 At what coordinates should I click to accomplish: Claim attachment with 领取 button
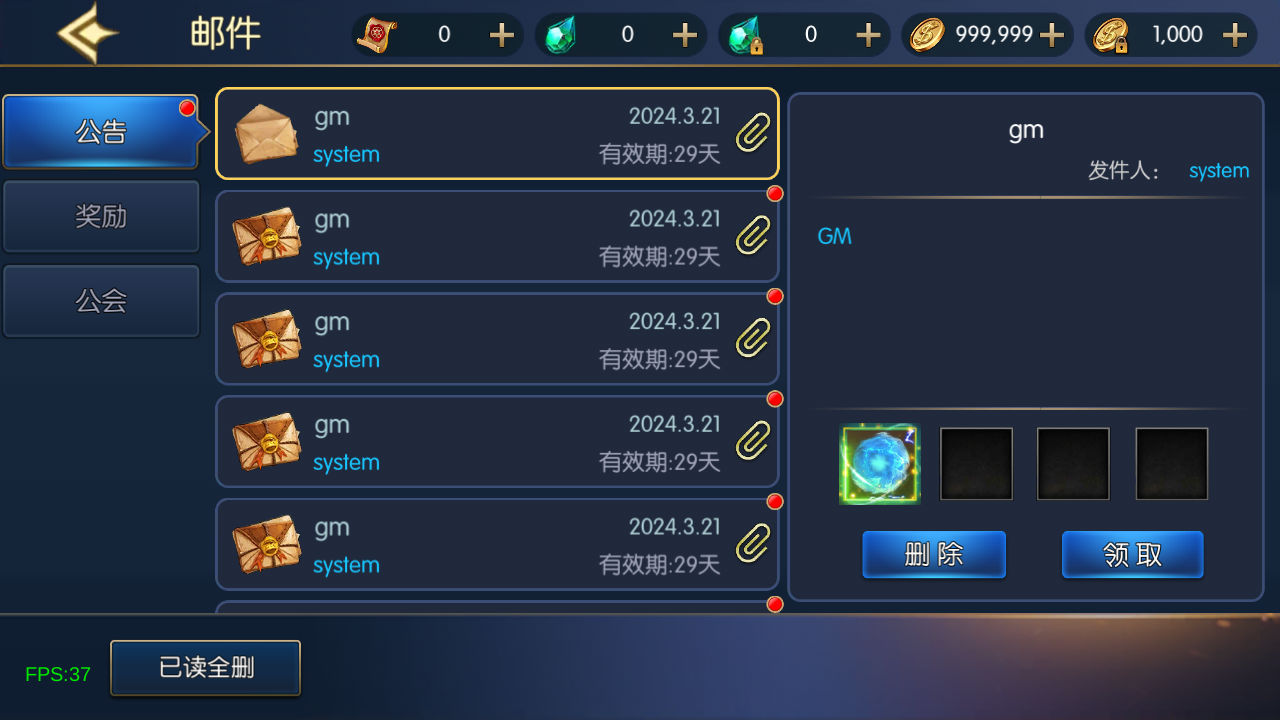tap(1133, 554)
